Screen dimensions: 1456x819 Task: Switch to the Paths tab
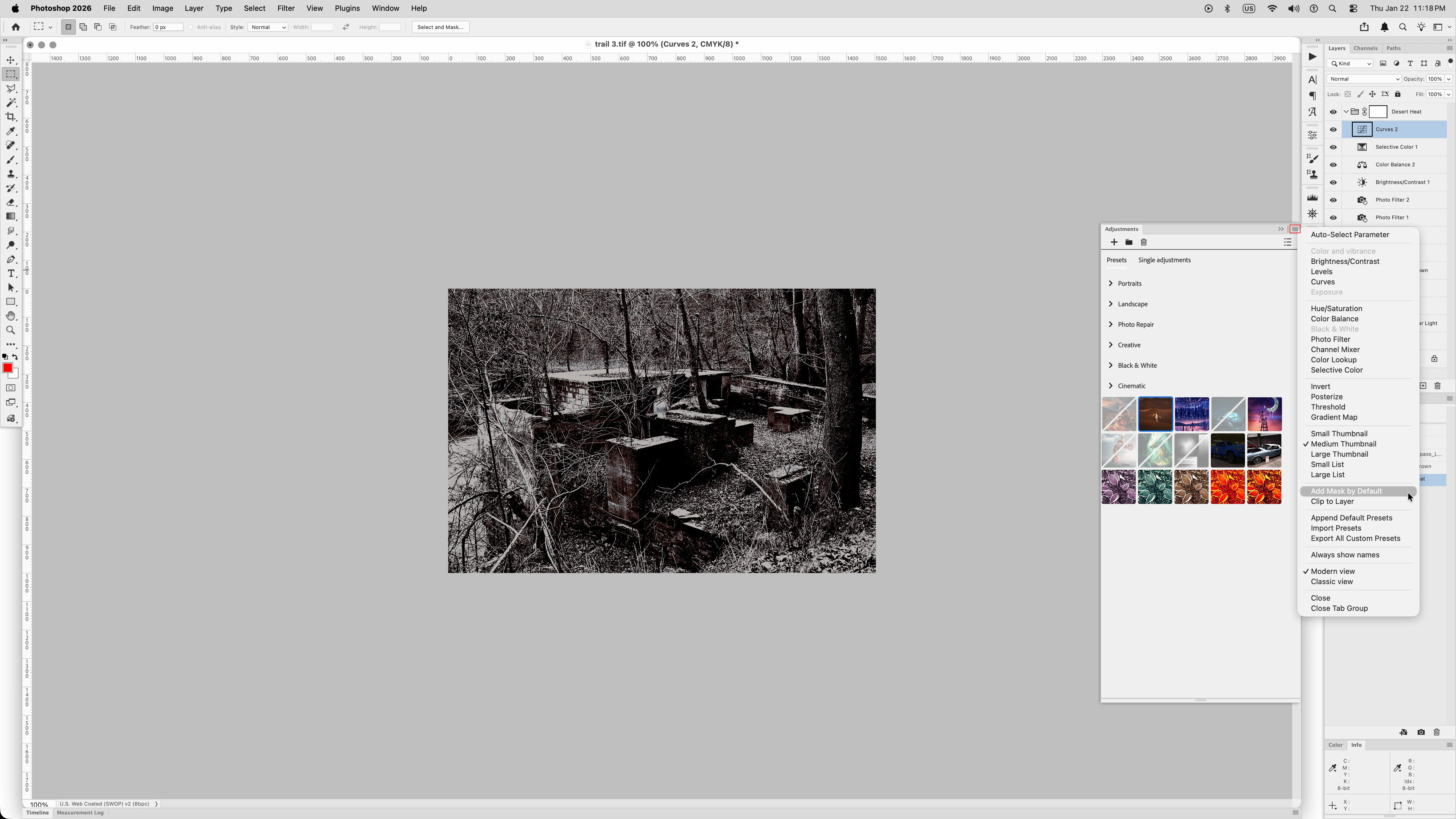pos(1393,48)
